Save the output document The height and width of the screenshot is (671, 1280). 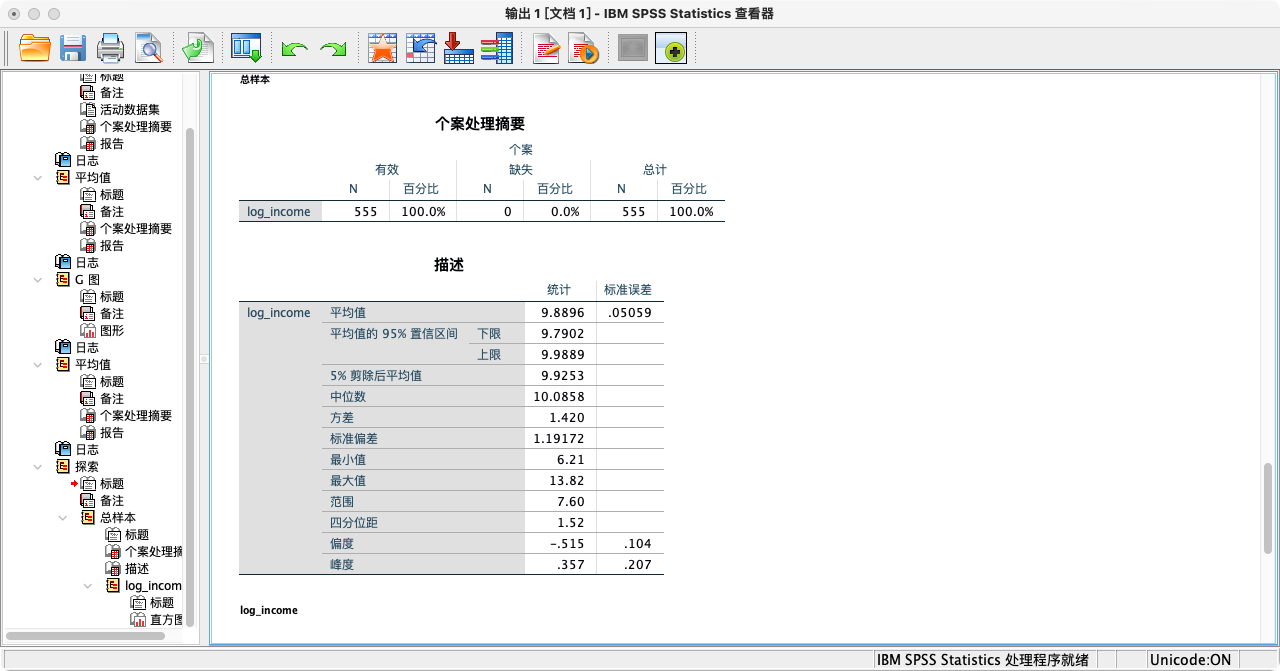pyautogui.click(x=72, y=48)
